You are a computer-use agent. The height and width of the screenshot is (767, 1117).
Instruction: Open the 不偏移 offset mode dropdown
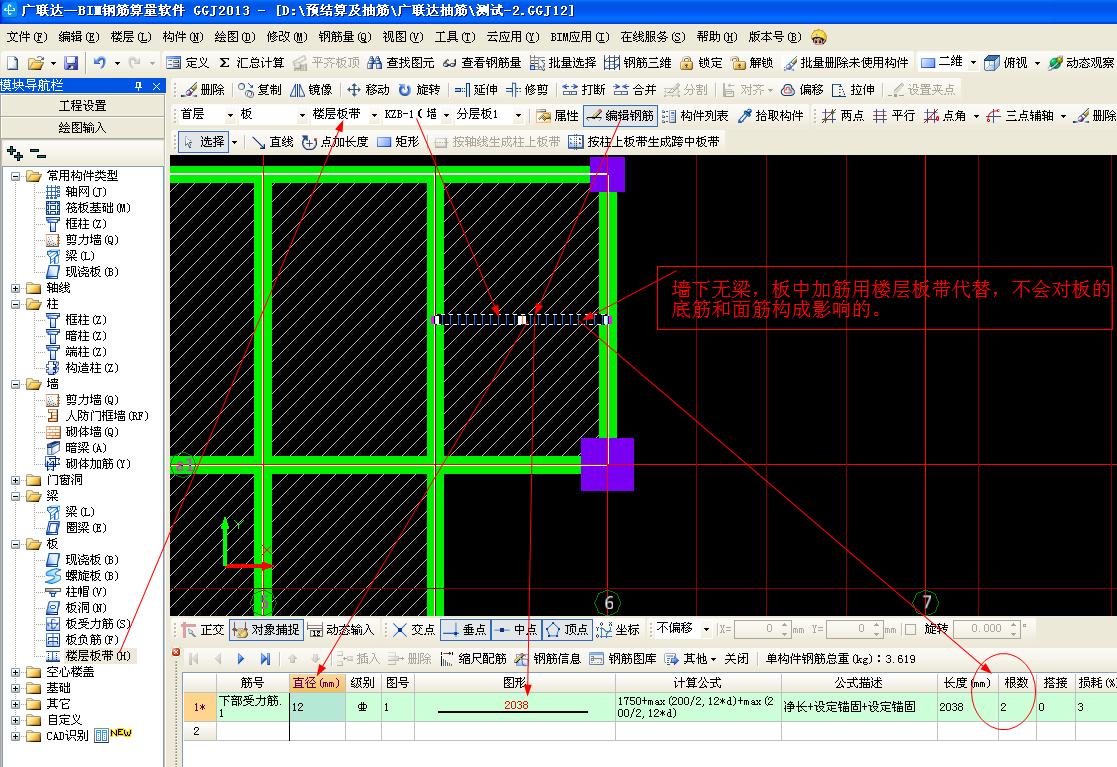[x=707, y=629]
